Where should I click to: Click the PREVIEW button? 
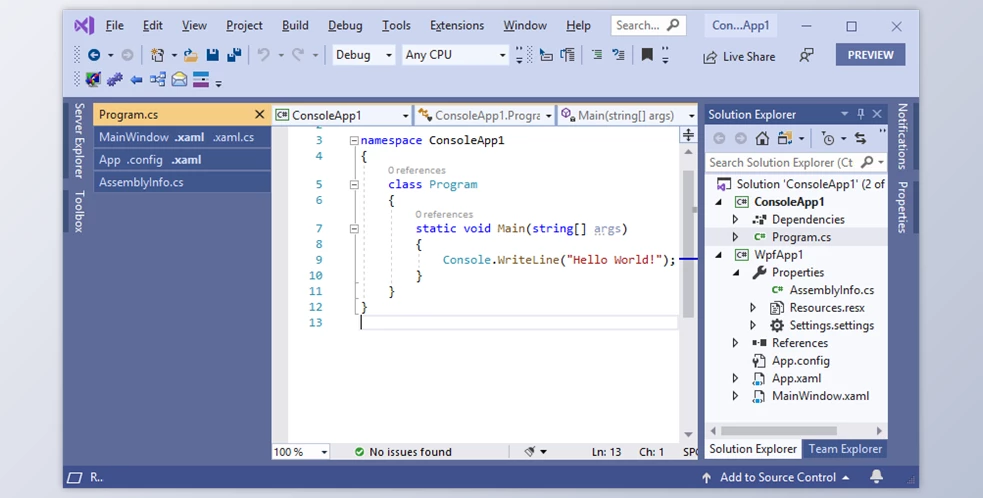pos(870,55)
